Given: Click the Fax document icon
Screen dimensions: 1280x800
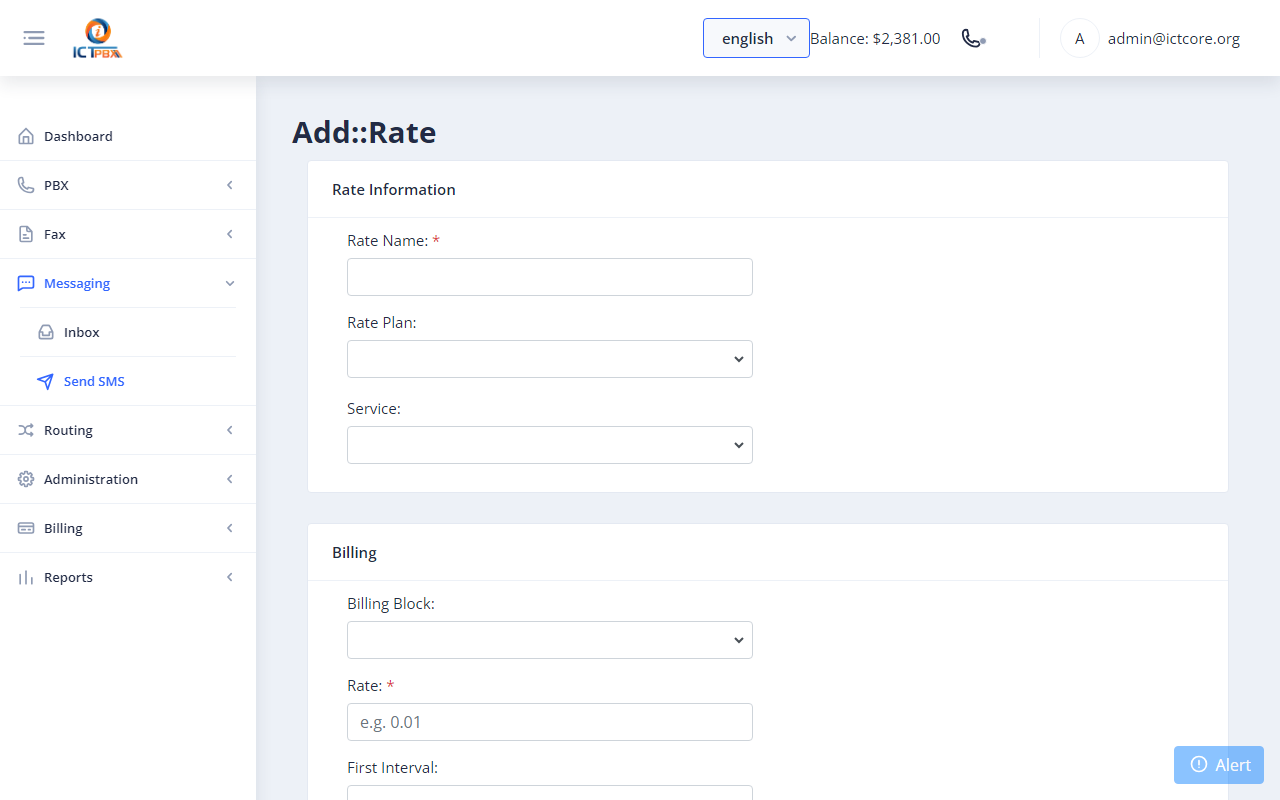Looking at the screenshot, I should click(x=26, y=234).
